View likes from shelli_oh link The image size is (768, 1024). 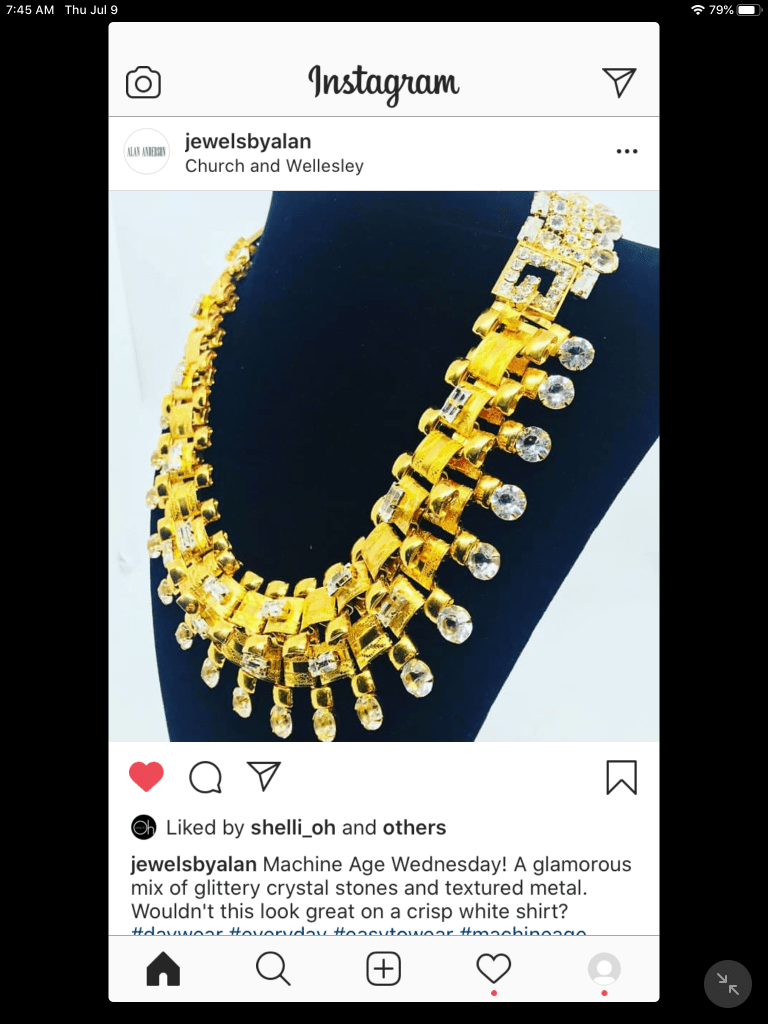tap(293, 828)
